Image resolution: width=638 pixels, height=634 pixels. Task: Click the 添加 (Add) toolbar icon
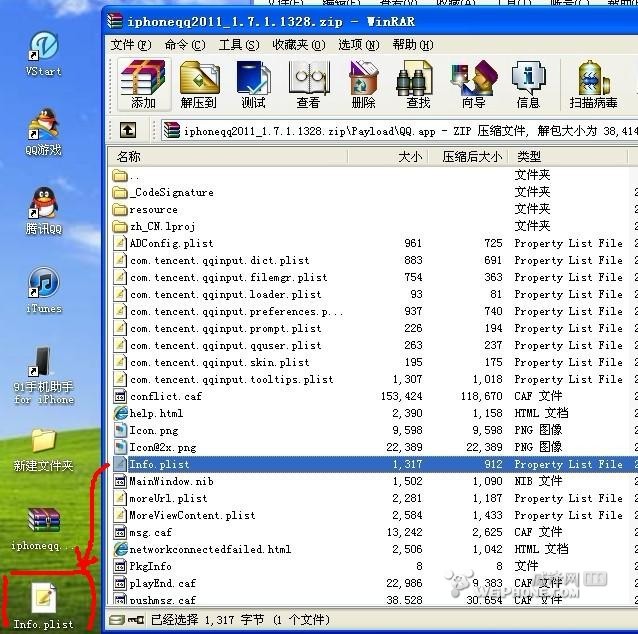pyautogui.click(x=144, y=85)
